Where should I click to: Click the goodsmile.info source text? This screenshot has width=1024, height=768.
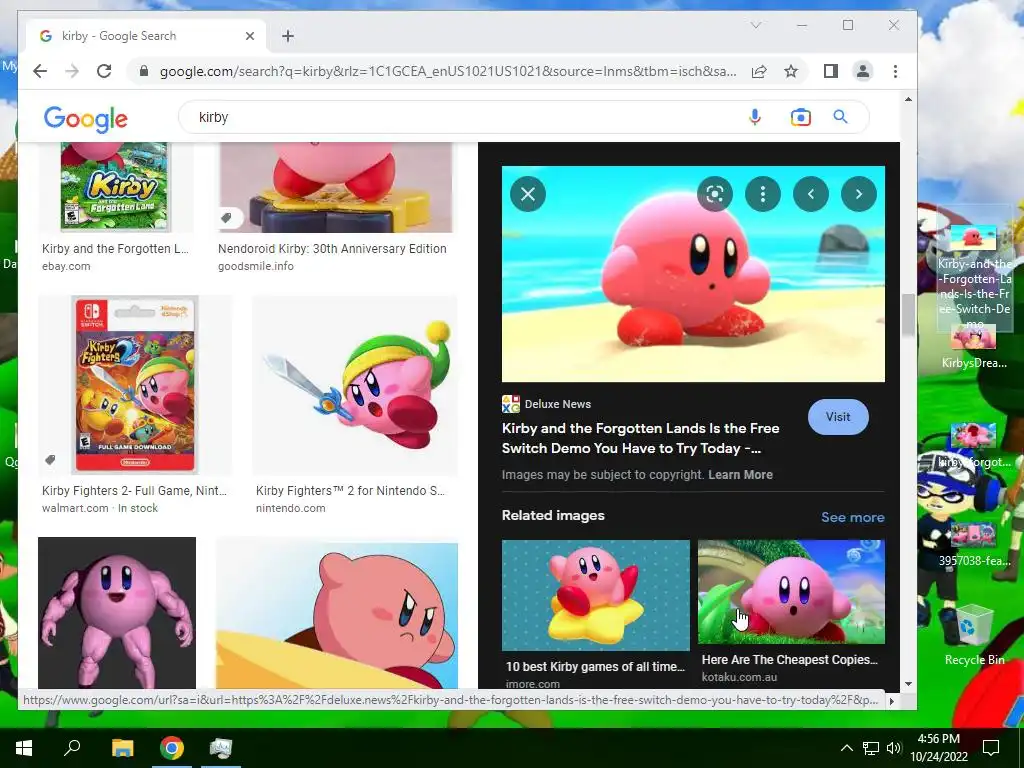[255, 266]
